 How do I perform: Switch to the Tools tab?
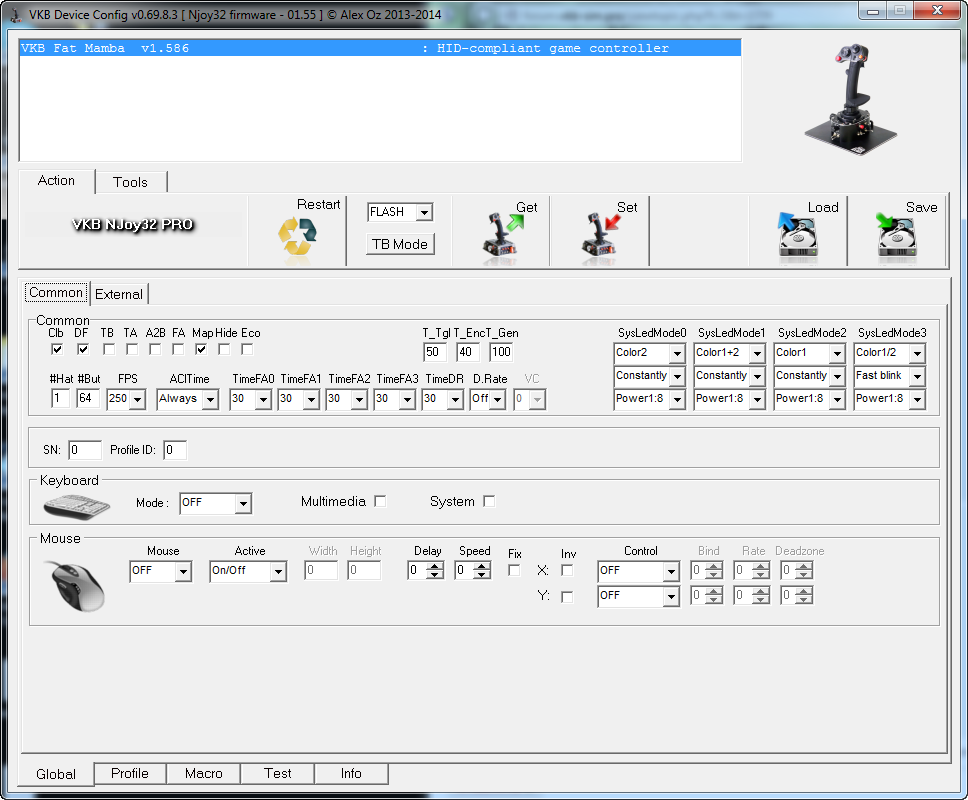(130, 182)
